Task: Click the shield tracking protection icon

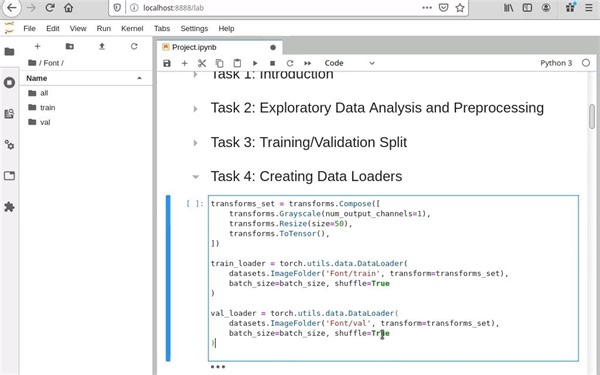Action: click(x=117, y=8)
